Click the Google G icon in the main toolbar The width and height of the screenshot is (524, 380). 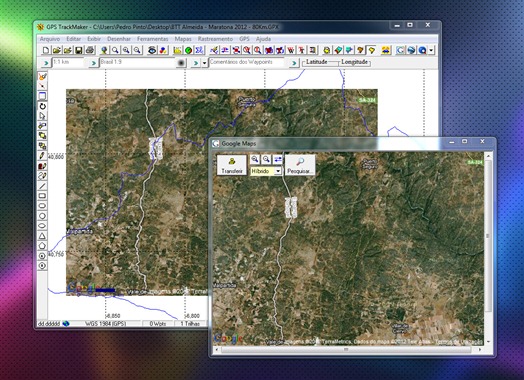click(x=400, y=50)
